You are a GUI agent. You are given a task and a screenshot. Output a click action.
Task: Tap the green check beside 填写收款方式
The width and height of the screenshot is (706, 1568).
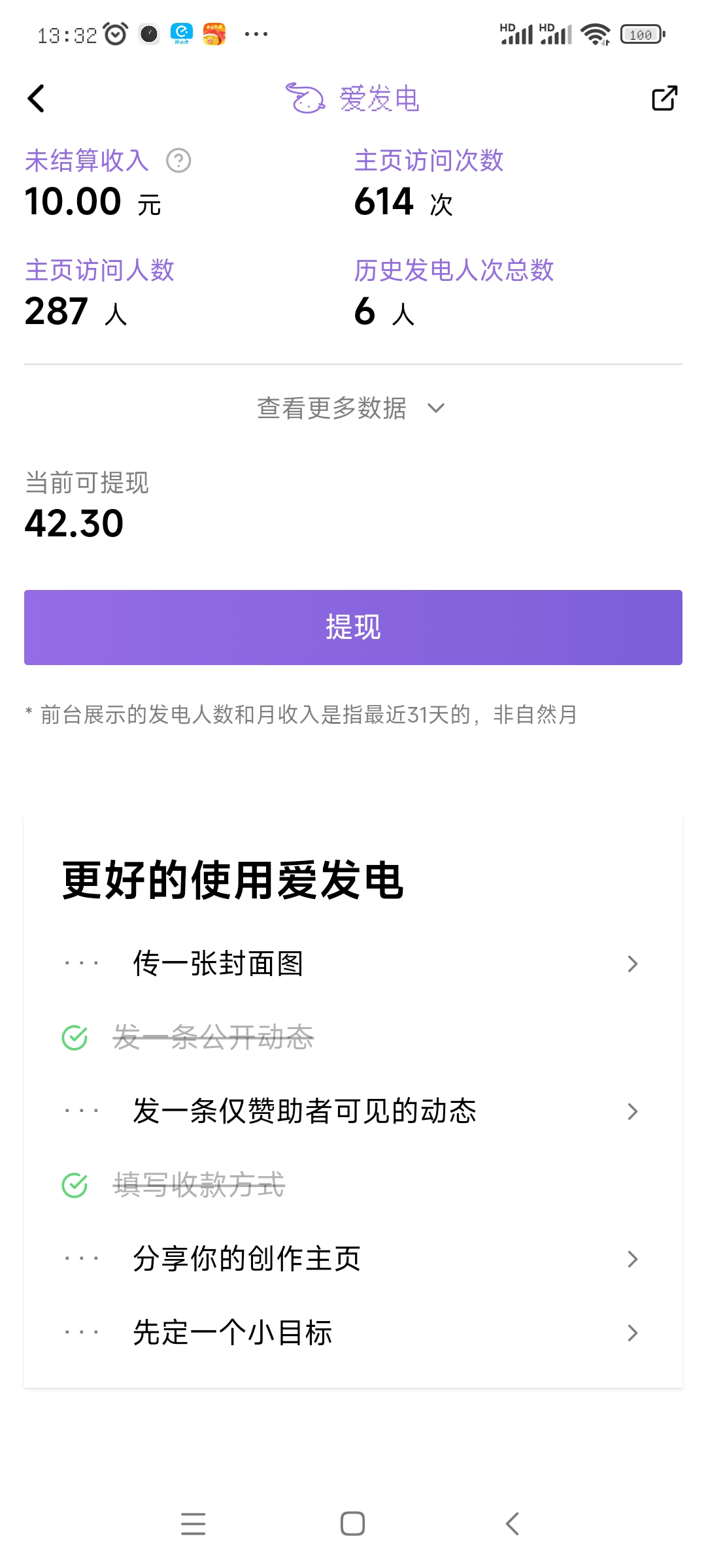click(75, 1185)
